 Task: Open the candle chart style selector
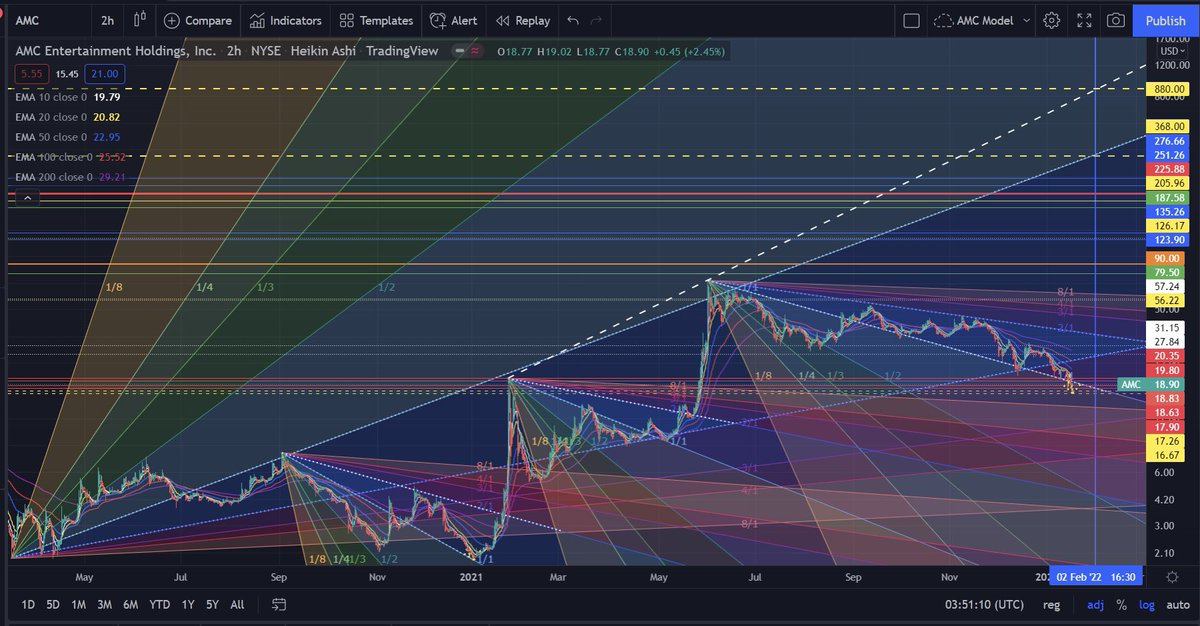click(138, 20)
